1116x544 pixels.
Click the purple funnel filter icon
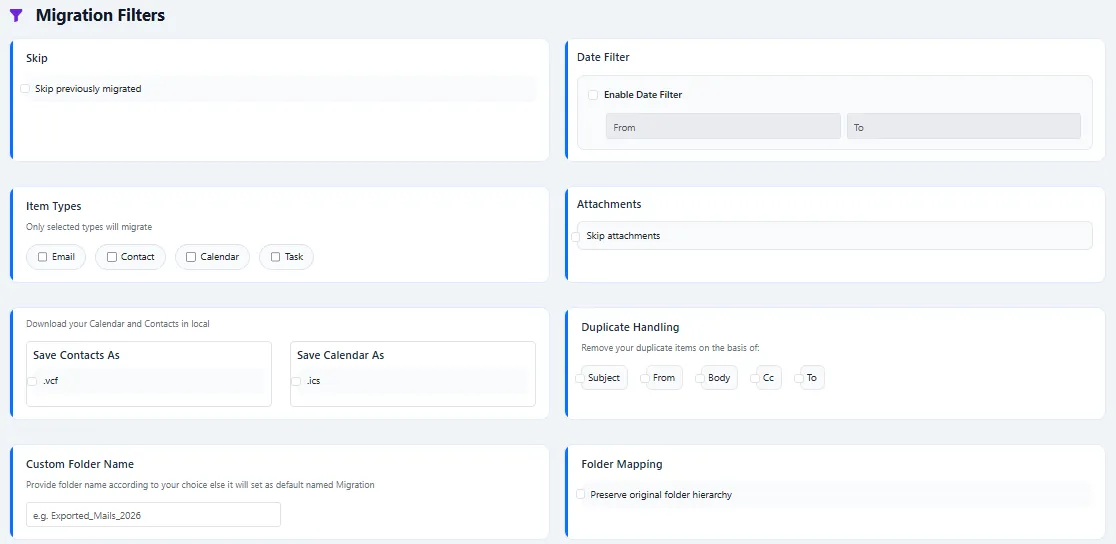coord(16,15)
